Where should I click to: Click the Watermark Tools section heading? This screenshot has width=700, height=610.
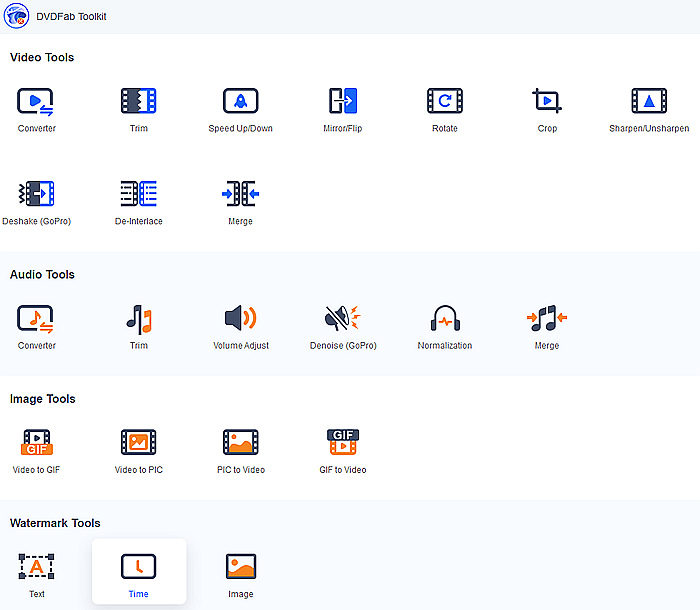pyautogui.click(x=55, y=523)
